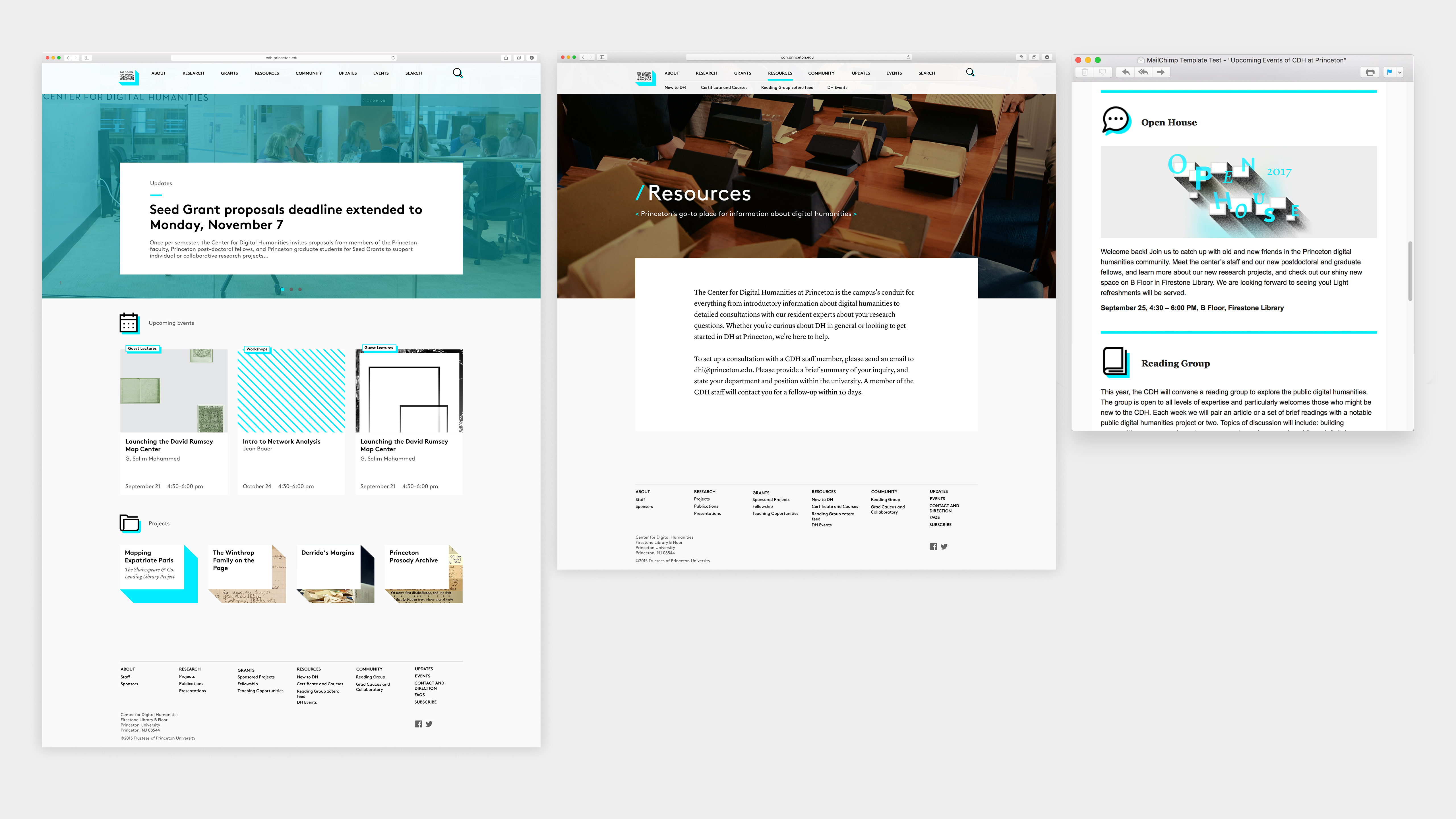Print the email using printer icon
The width and height of the screenshot is (1456, 819).
1370,72
